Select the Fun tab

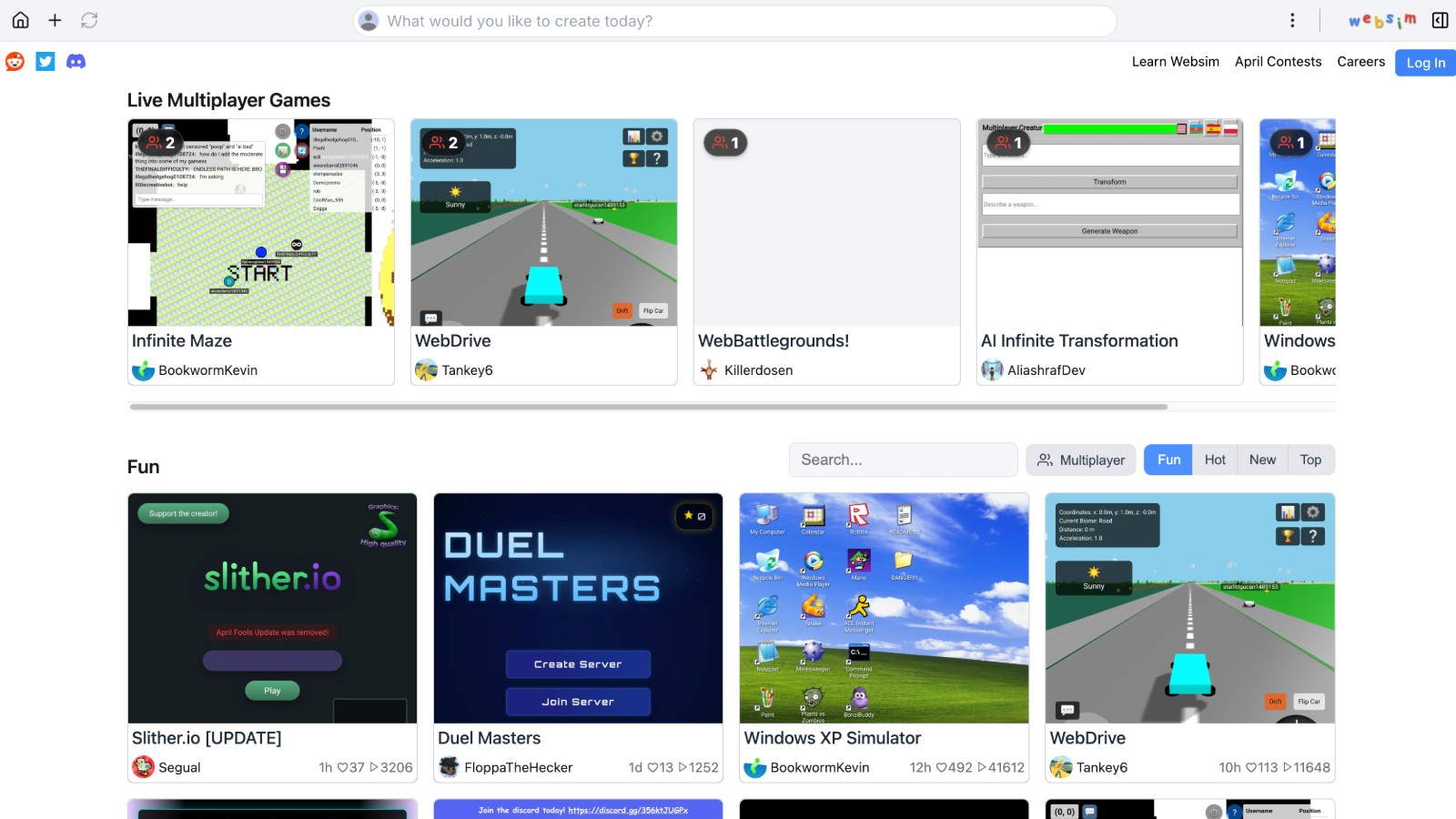(1168, 460)
